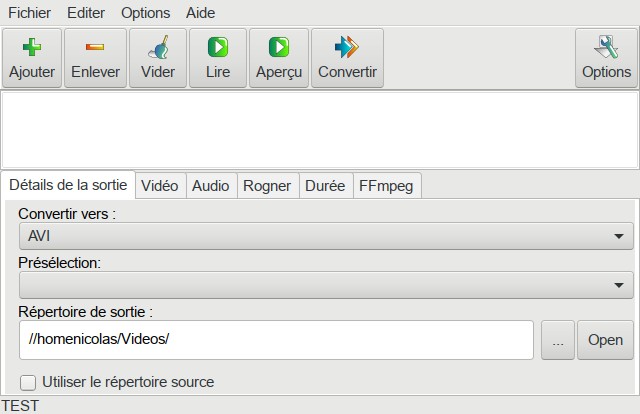Viewport: 640px width, 414px height.
Task: Switch to the Audio tab
Action: tap(211, 186)
